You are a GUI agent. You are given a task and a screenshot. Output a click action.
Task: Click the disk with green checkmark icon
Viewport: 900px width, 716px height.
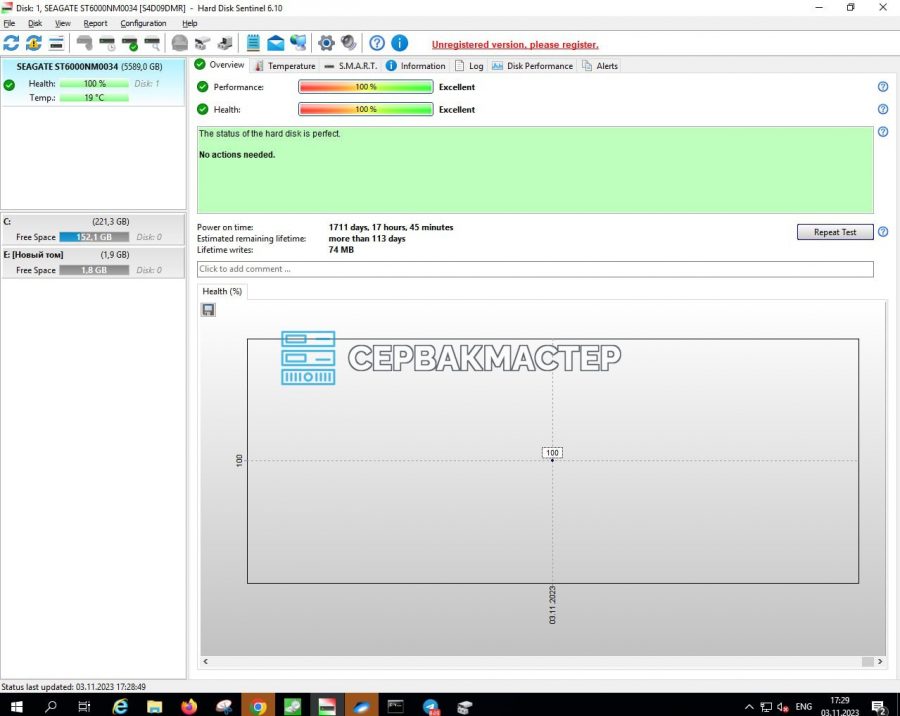[130, 43]
